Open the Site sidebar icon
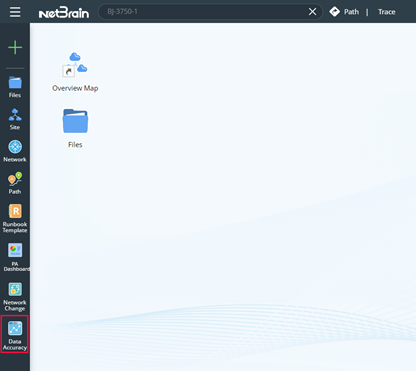The image size is (416, 371). [15, 119]
